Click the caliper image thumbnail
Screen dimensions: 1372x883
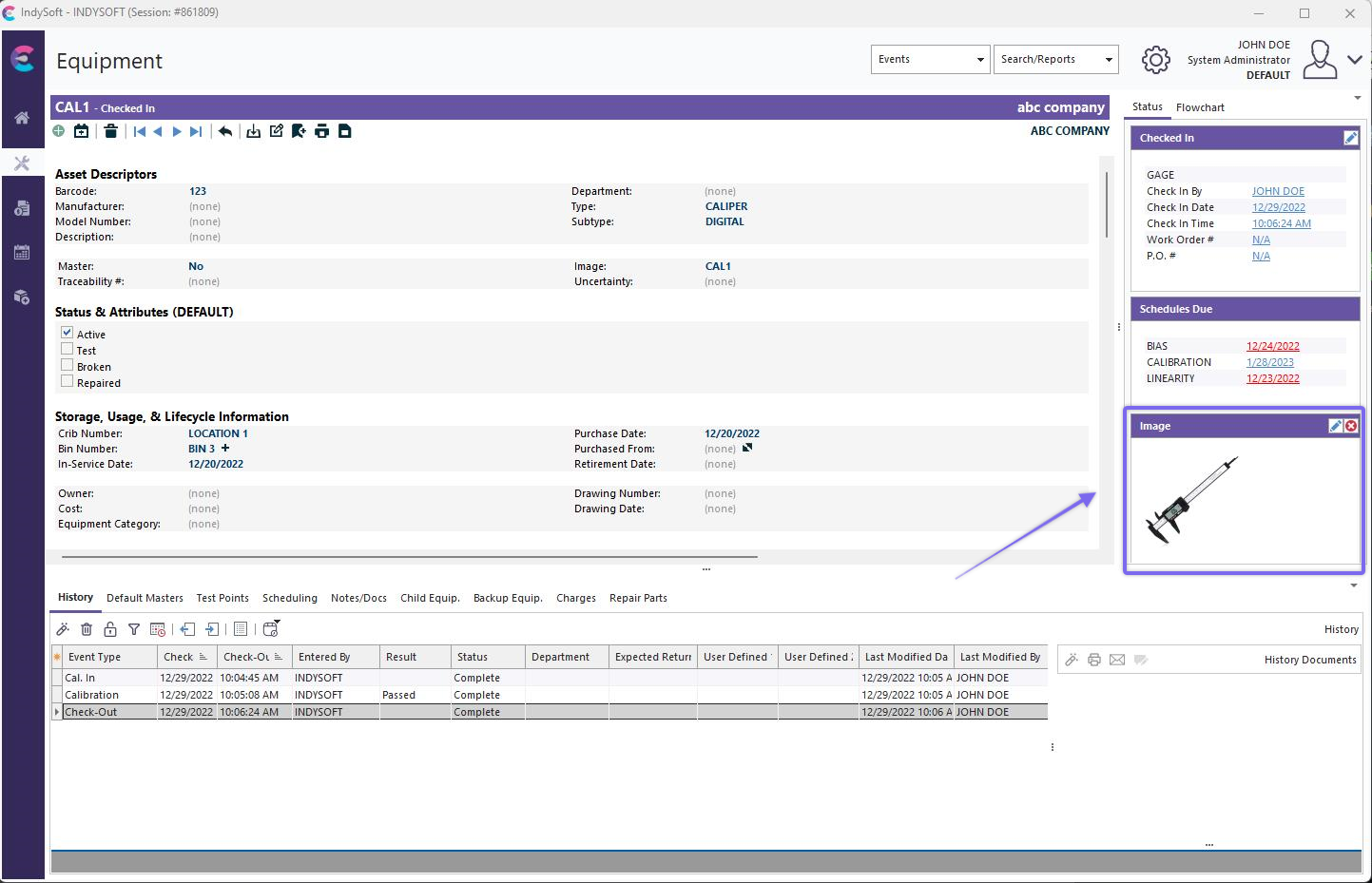[x=1192, y=500]
